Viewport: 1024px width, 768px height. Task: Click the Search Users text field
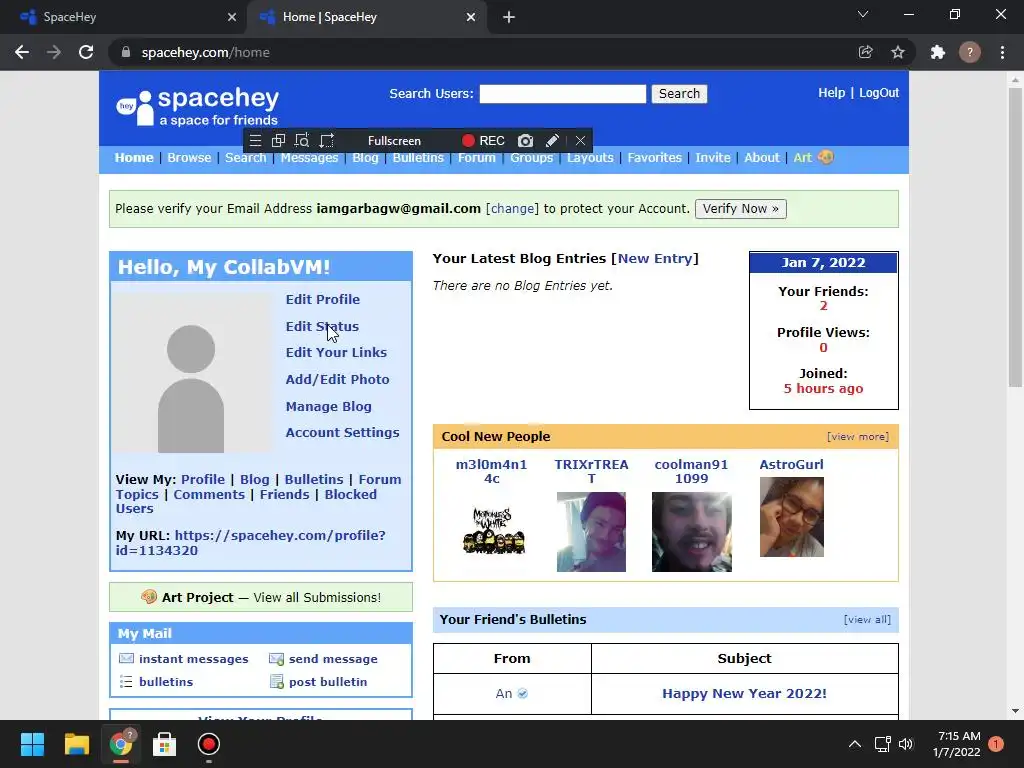click(x=562, y=93)
